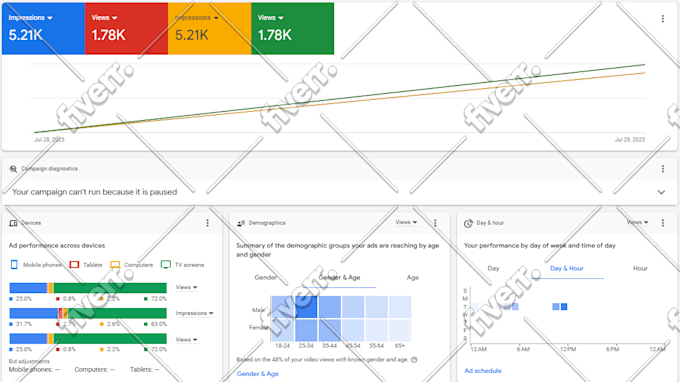
Task: Click the Bid adjustments label
Action: [x=29, y=361]
